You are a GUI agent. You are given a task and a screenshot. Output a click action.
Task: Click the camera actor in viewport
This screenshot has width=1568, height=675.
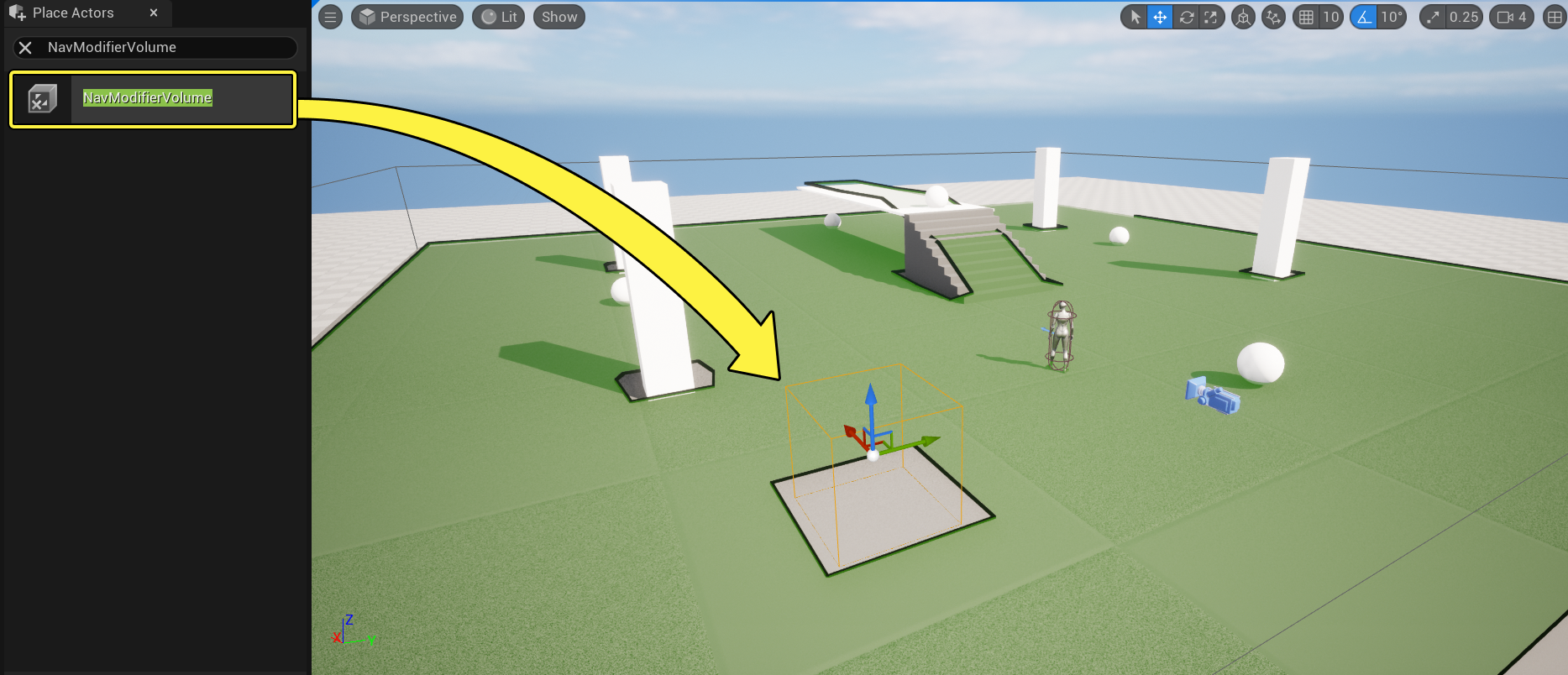(1213, 395)
